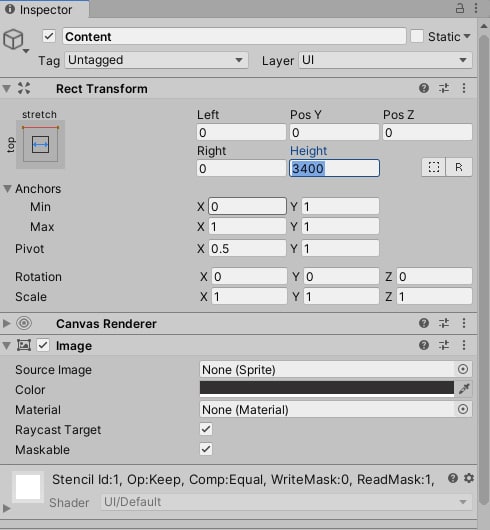This screenshot has height=530, width=490.
Task: Click the white material preview thumbnail
Action: (x=28, y=486)
